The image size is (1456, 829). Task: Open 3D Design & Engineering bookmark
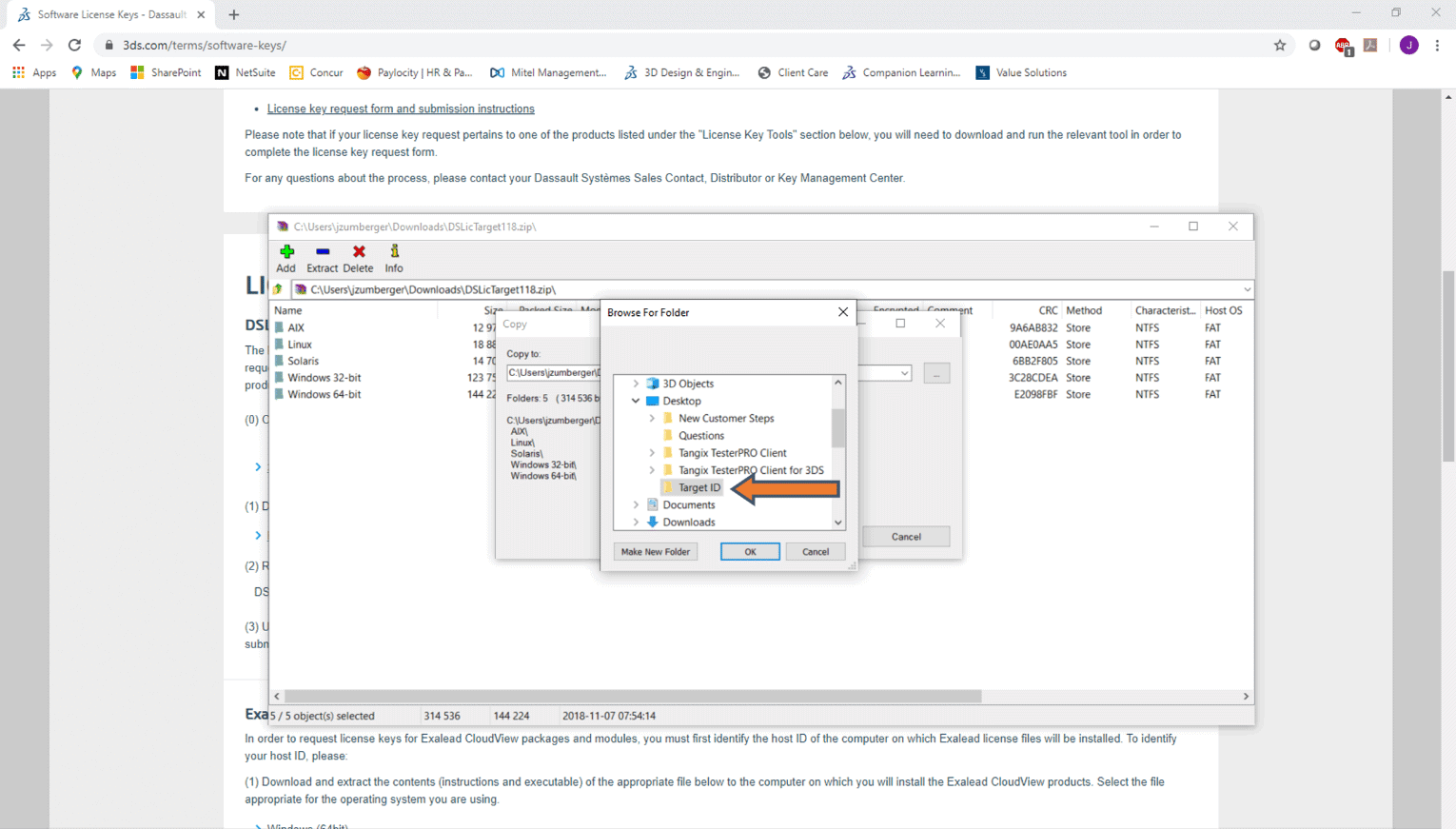[x=682, y=72]
